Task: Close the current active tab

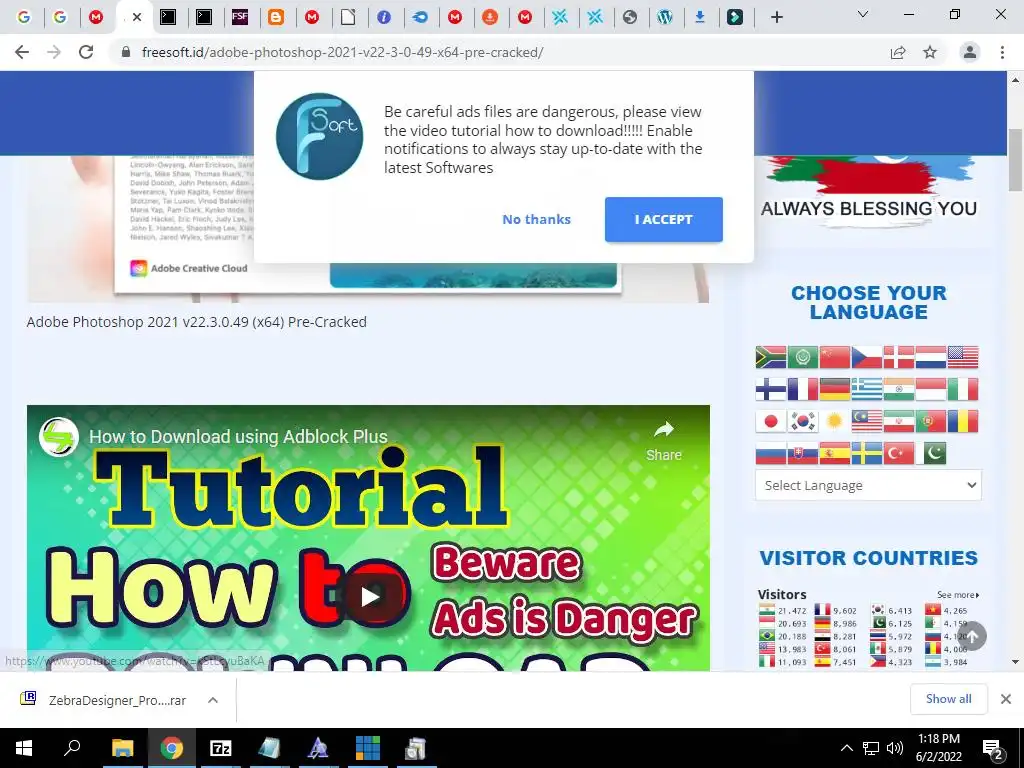Action: tap(136, 17)
